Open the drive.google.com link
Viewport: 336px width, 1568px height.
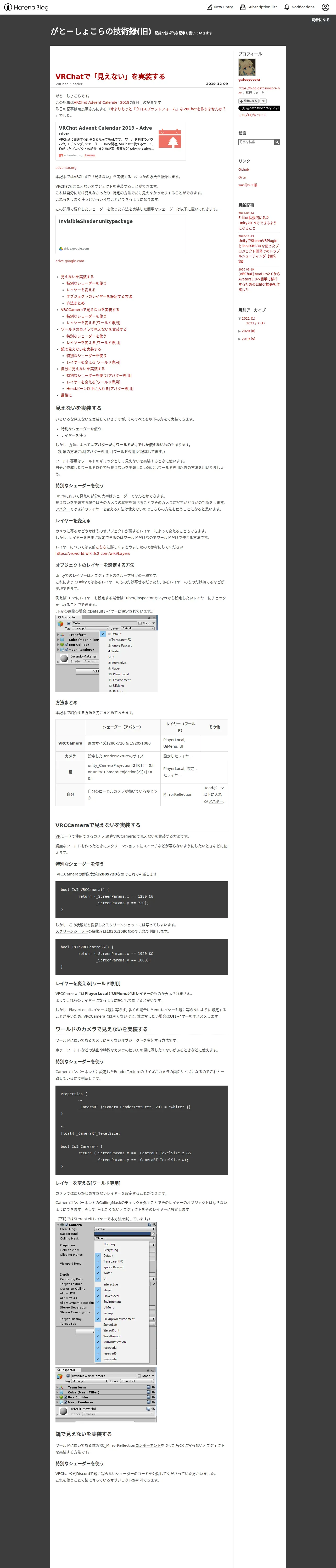click(70, 261)
